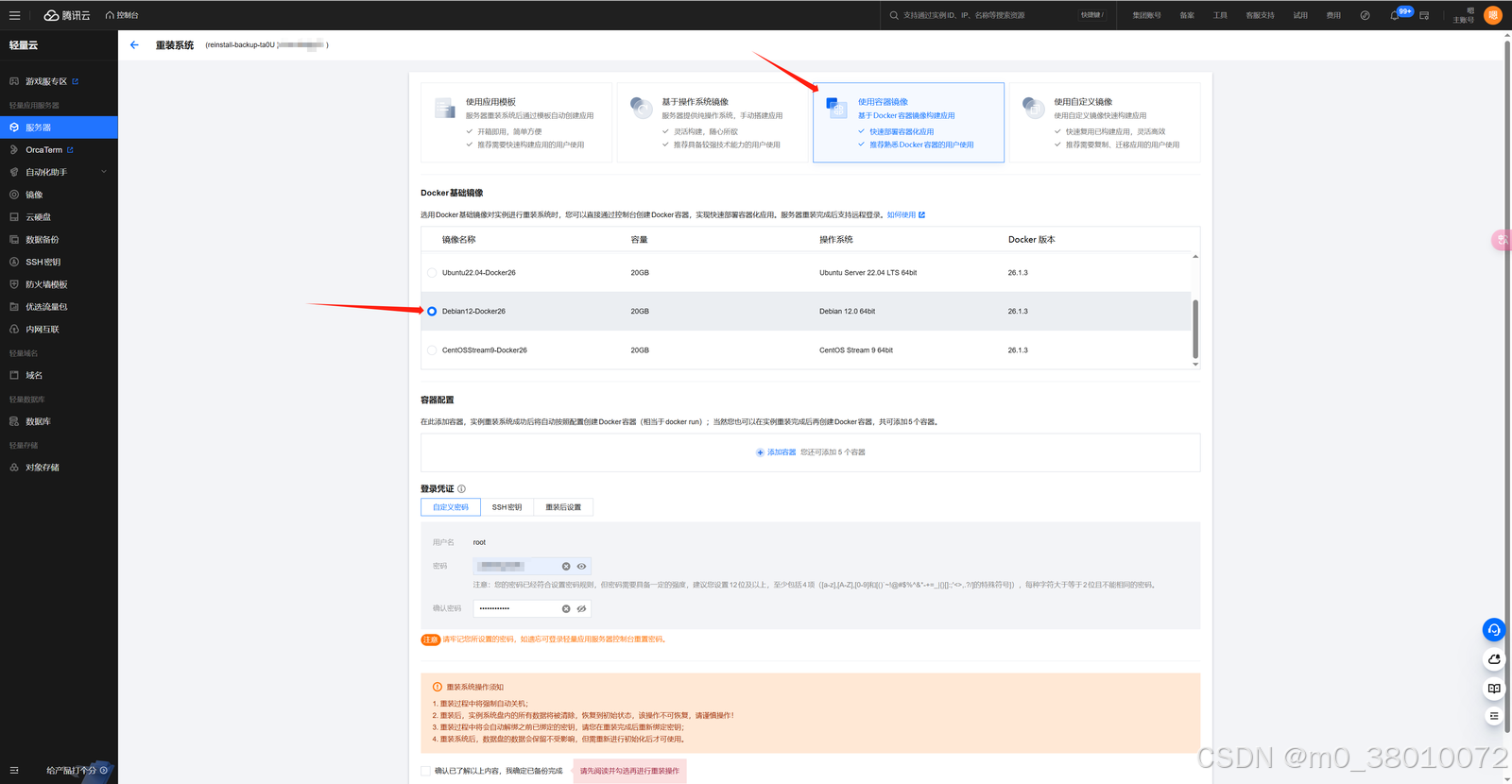This screenshot has height=784, width=1512.
Task: Switch to 重装后设置 tab
Action: point(563,507)
